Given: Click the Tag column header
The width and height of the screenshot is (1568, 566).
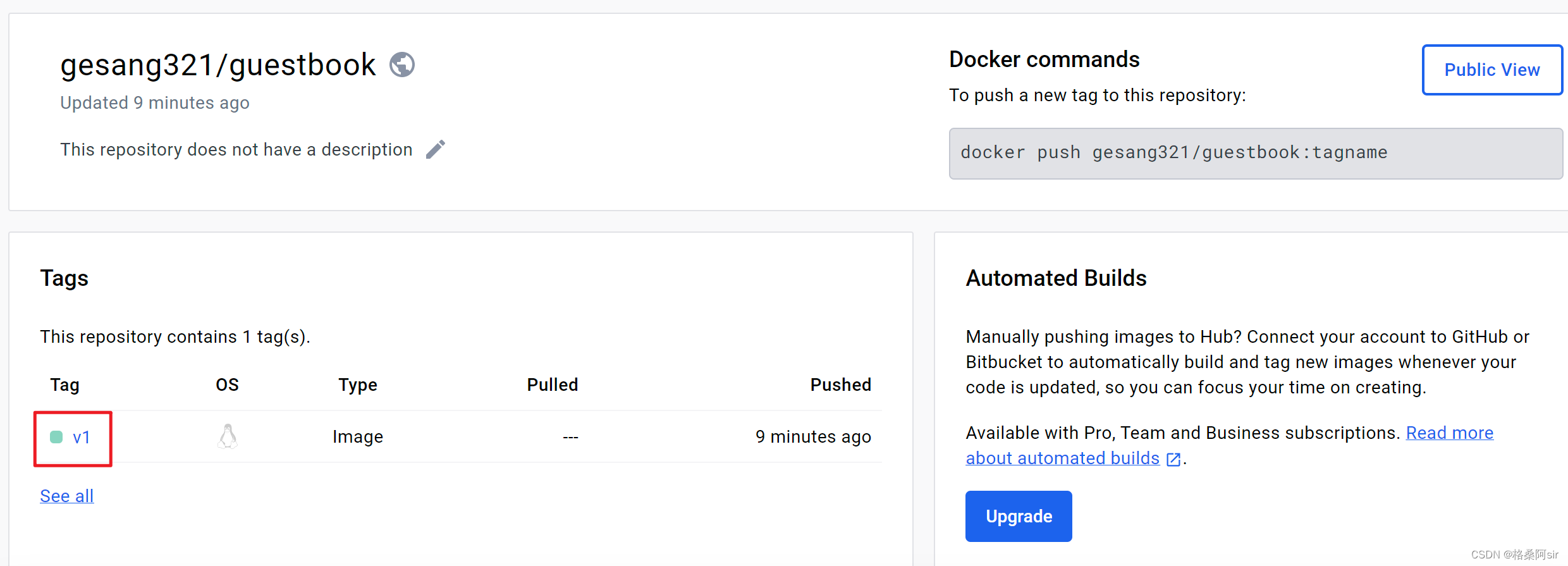Looking at the screenshot, I should tap(64, 385).
